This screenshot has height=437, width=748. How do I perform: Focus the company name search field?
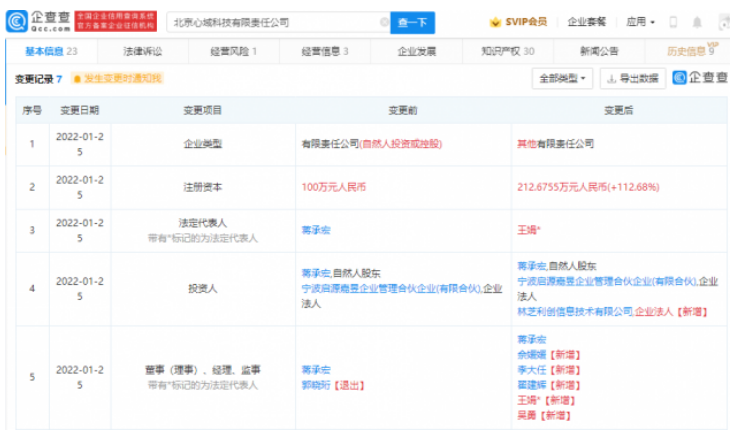[278, 22]
